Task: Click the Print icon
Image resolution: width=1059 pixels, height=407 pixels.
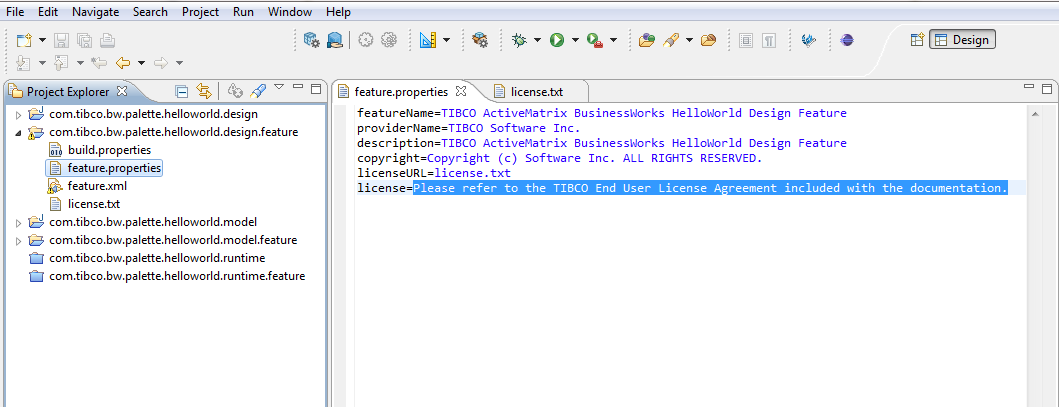Action: coord(107,40)
